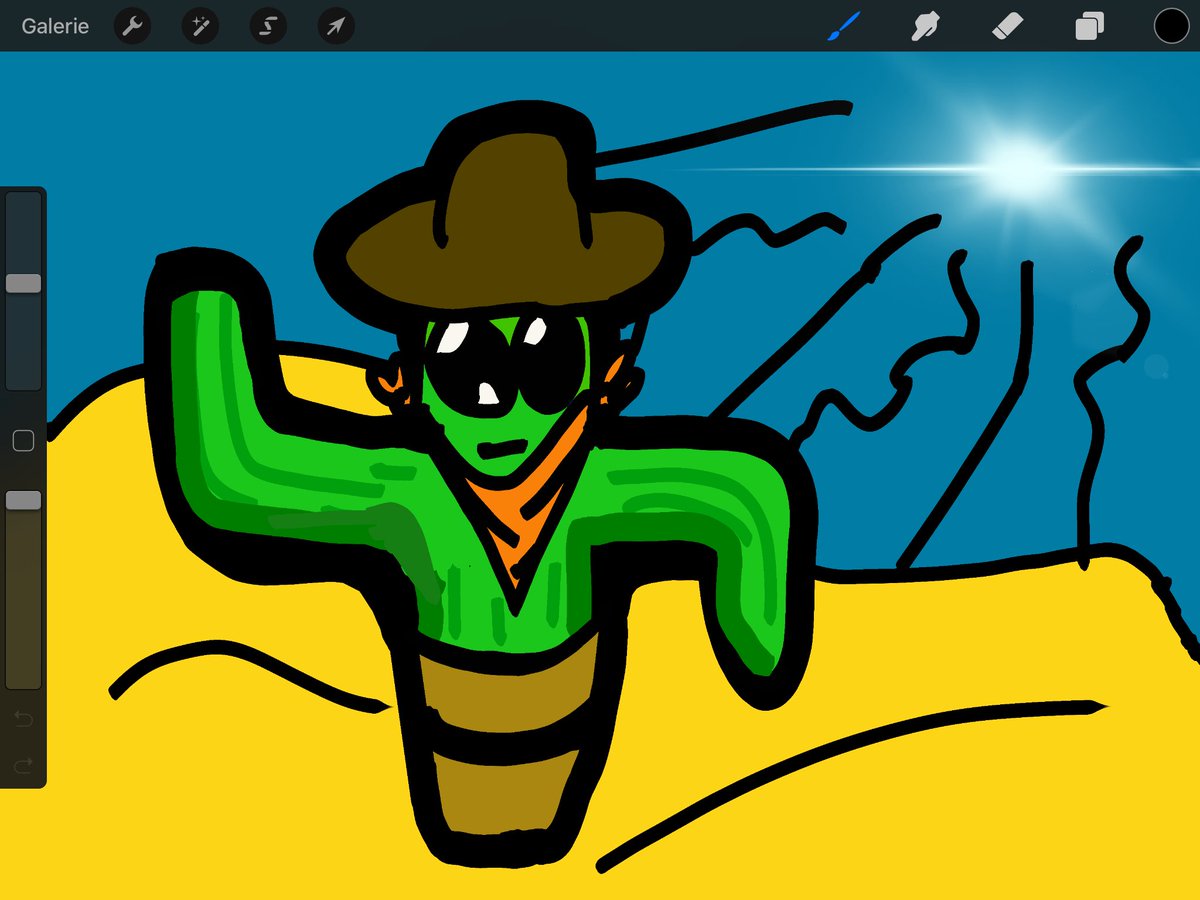1200x900 pixels.
Task: Open the Adjustments magic wand menu
Action: [200, 26]
